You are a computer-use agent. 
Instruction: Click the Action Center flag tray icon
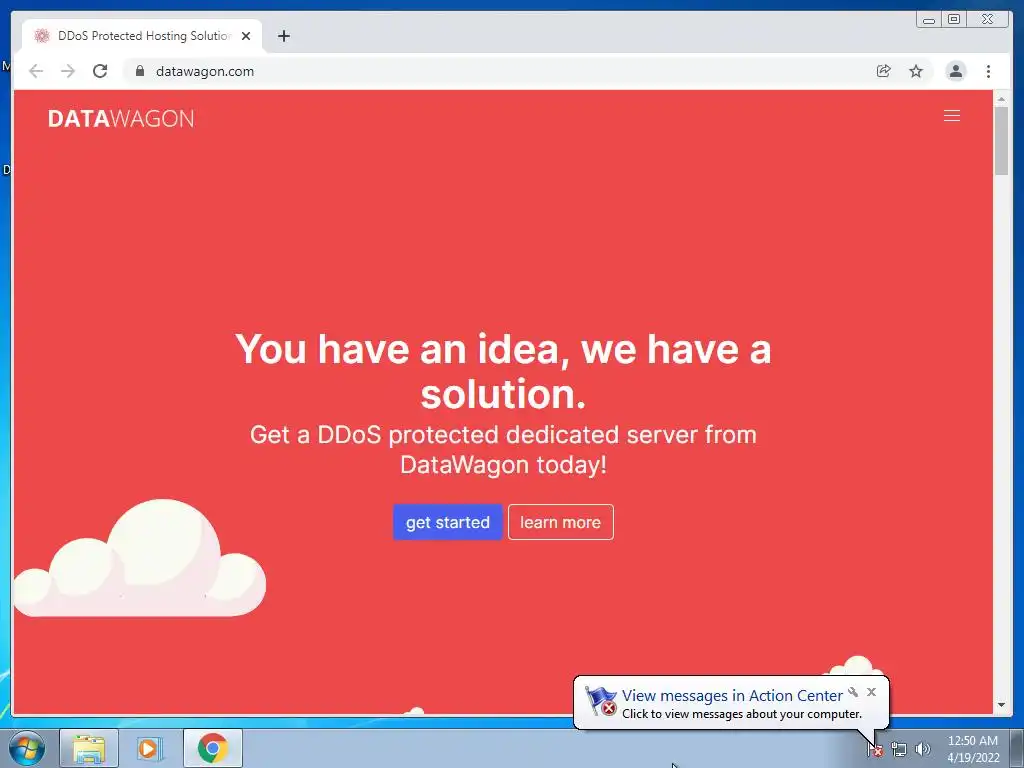click(874, 749)
